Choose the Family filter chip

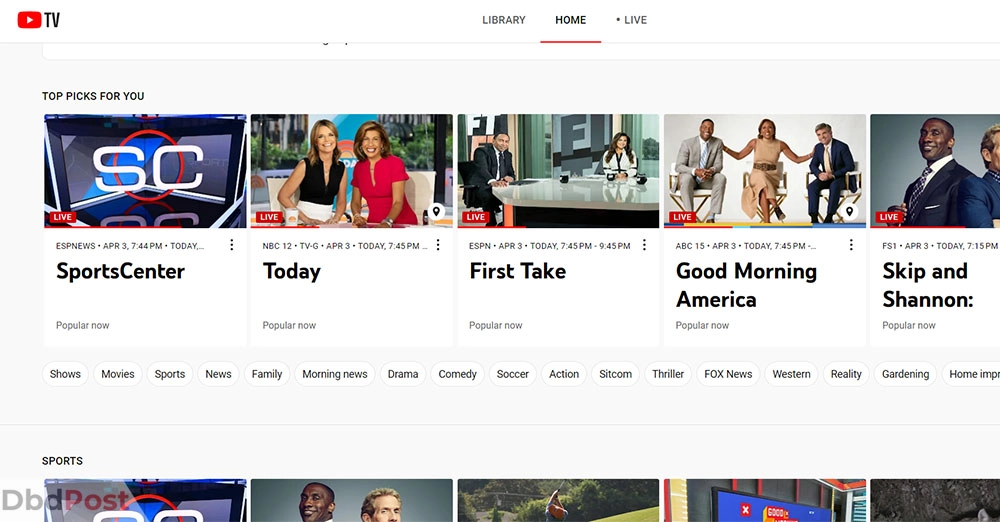(x=267, y=374)
